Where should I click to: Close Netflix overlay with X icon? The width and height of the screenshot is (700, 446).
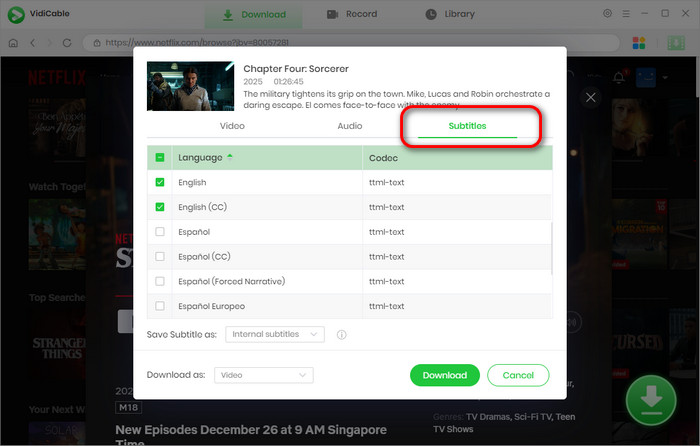pos(590,97)
